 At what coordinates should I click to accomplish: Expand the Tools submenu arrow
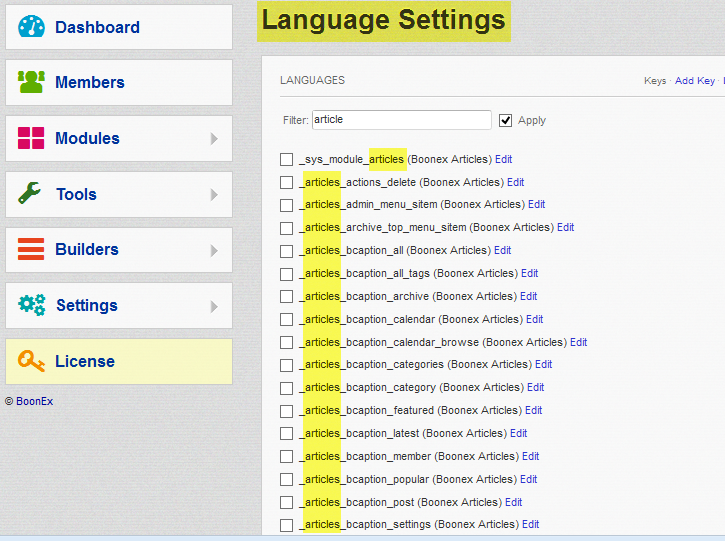pyautogui.click(x=214, y=194)
